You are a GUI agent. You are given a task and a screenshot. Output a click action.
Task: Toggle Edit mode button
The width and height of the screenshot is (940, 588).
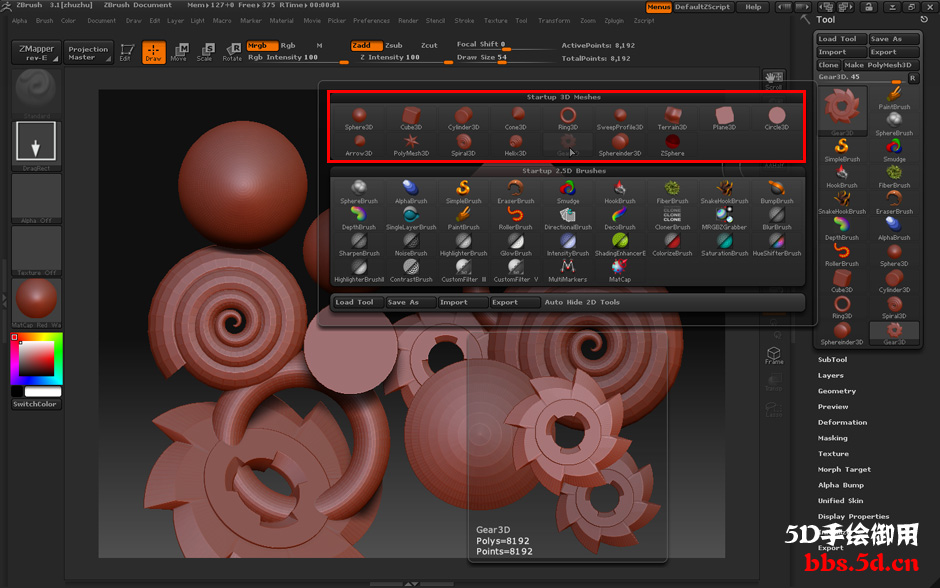click(126, 52)
